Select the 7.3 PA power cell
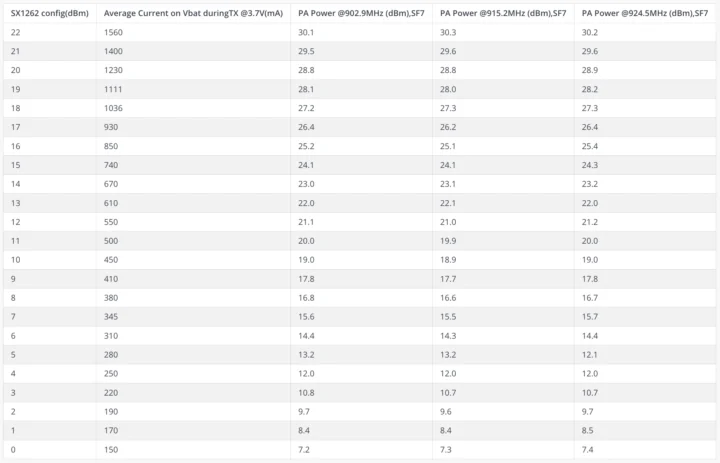The width and height of the screenshot is (720, 463). coord(446,449)
